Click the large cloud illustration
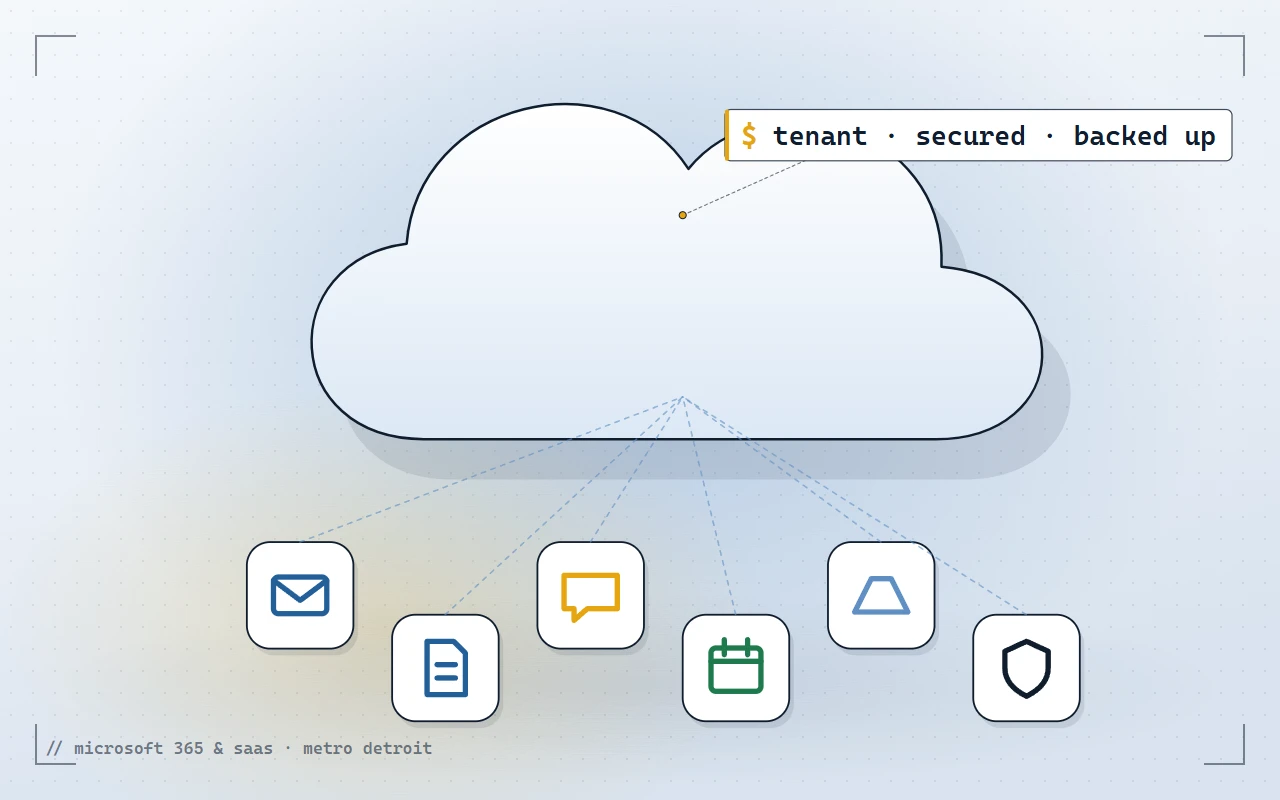The image size is (1280, 800). click(676, 271)
